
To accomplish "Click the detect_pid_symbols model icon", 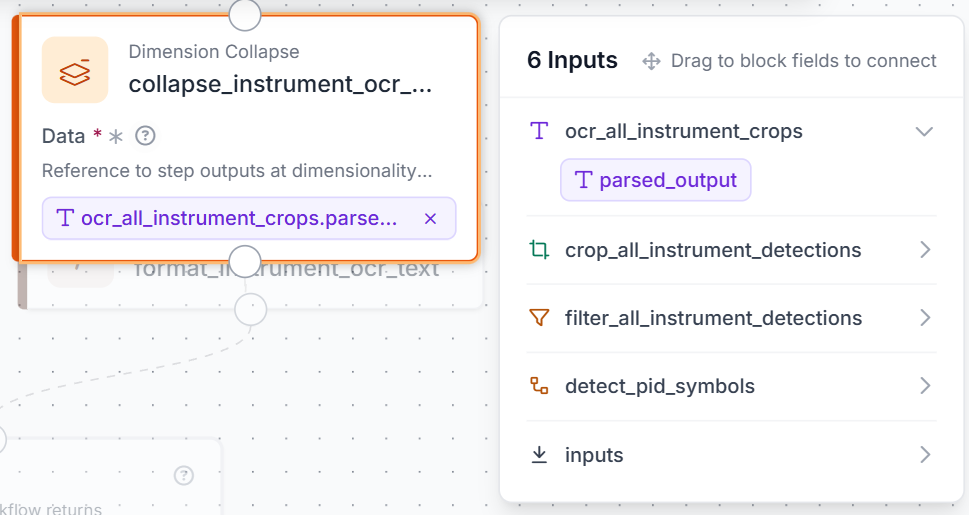I will click(x=539, y=386).
